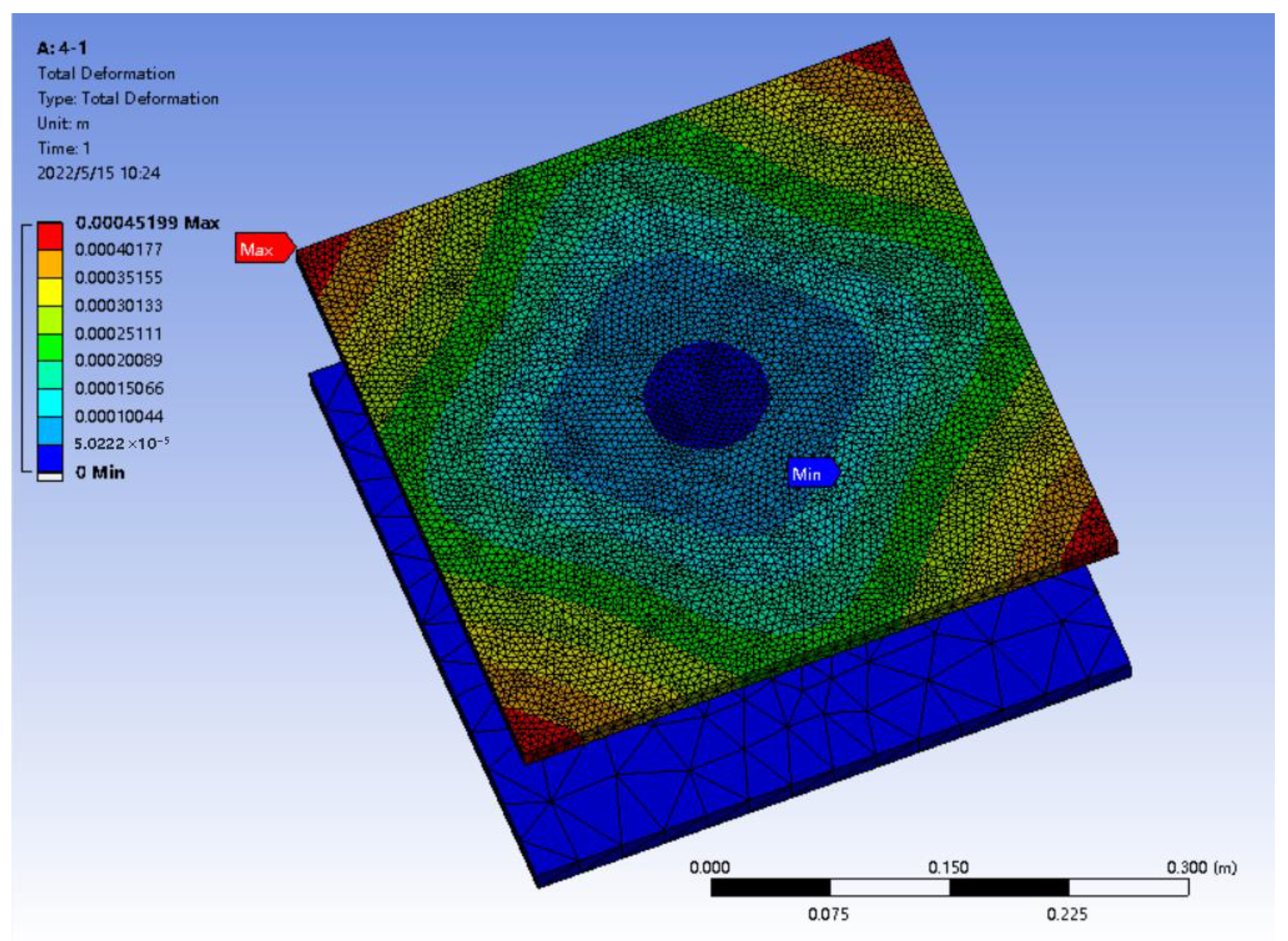Viewport: 1288px width, 941px height.
Task: Click the red Max probe label
Action: (262, 248)
